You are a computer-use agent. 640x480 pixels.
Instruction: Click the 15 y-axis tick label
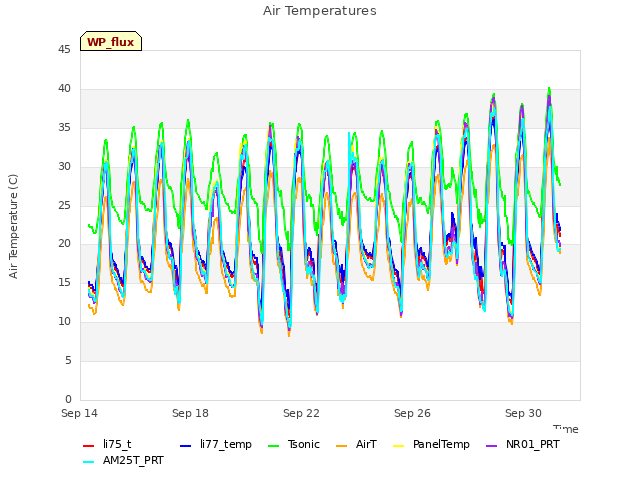[64, 282]
